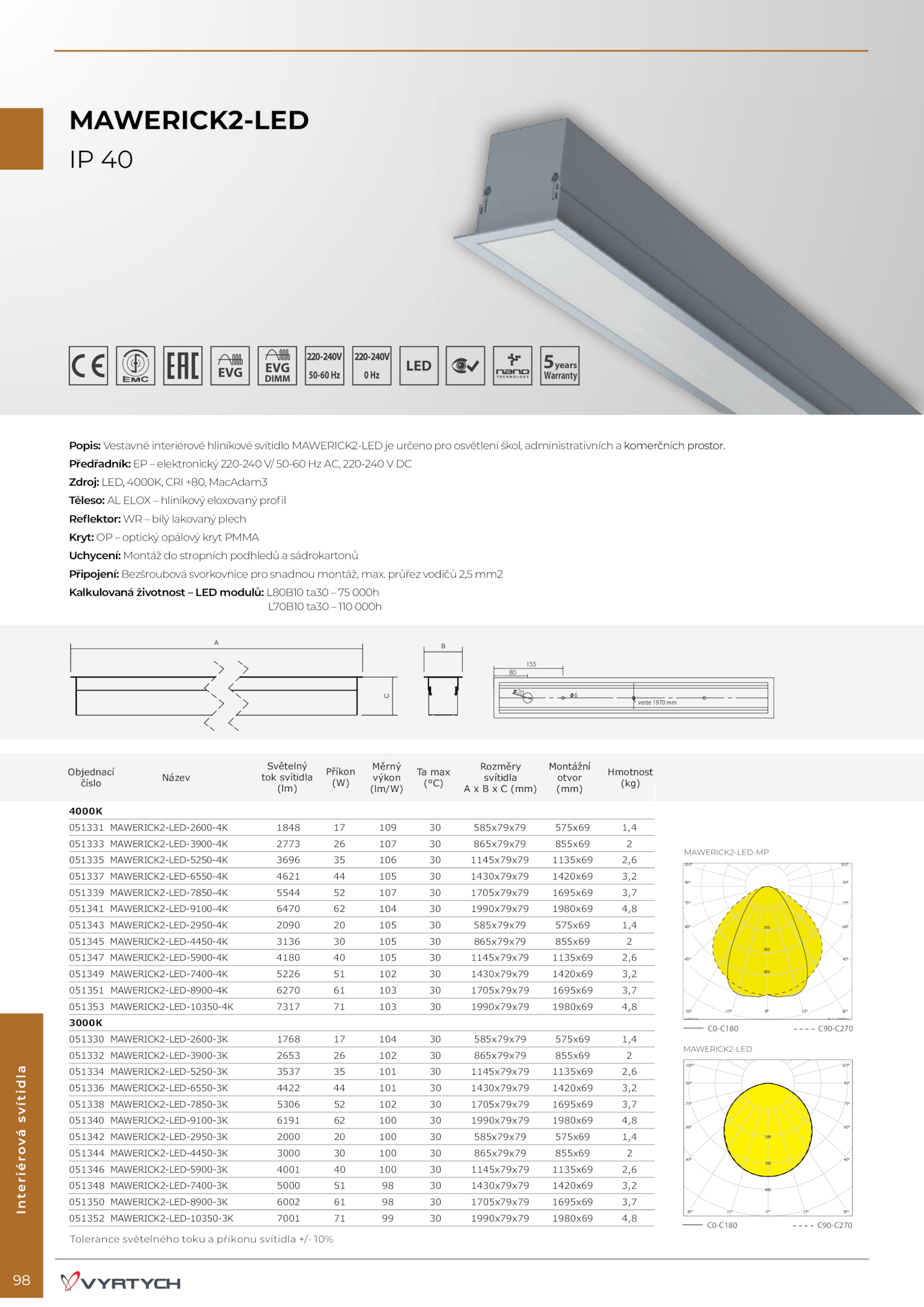This screenshot has width=924, height=1307.
Task: Click the 'Interiérová svítidla' side label
Action: click(21, 1138)
